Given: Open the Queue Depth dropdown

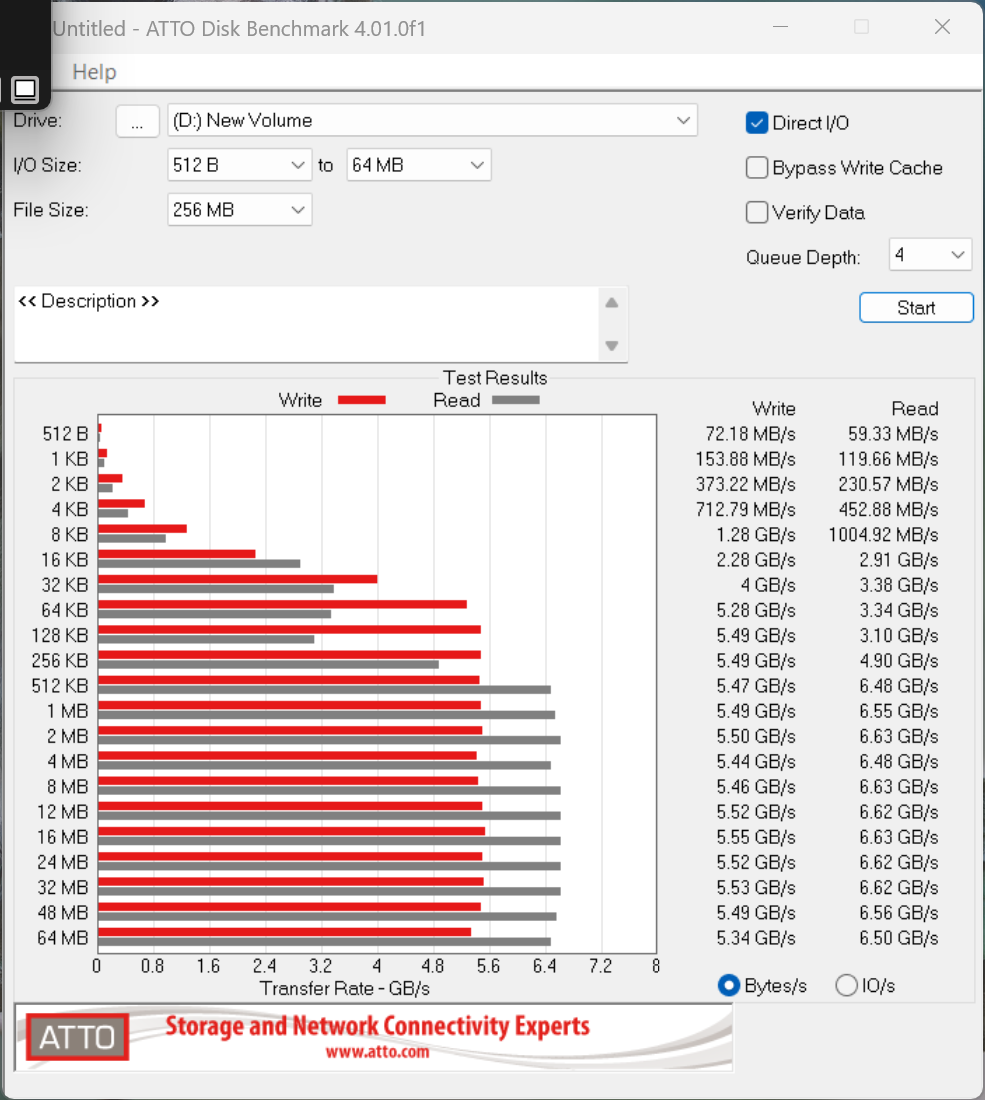Looking at the screenshot, I should [930, 255].
